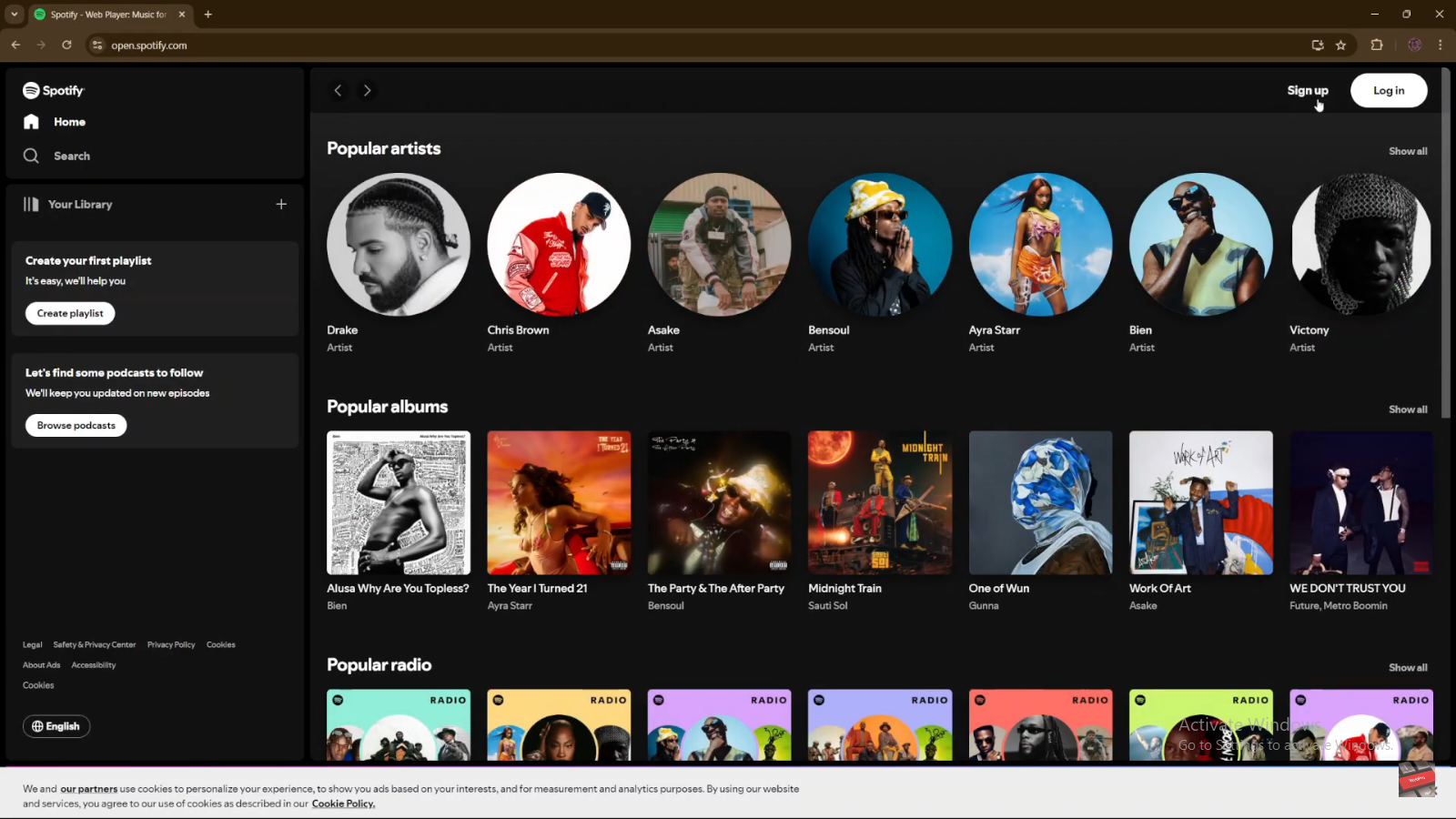Go back with the Spotify back arrow
This screenshot has width=1456, height=819.
(x=338, y=90)
